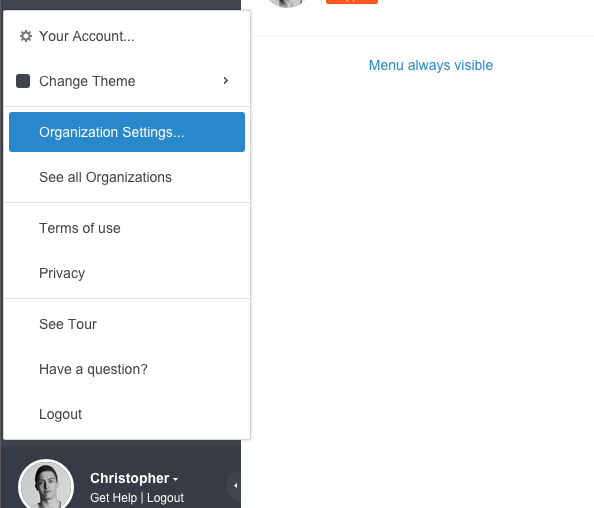Image resolution: width=594 pixels, height=508 pixels.
Task: Collapse the sidebar with the arrow toggle
Action: coord(235,485)
